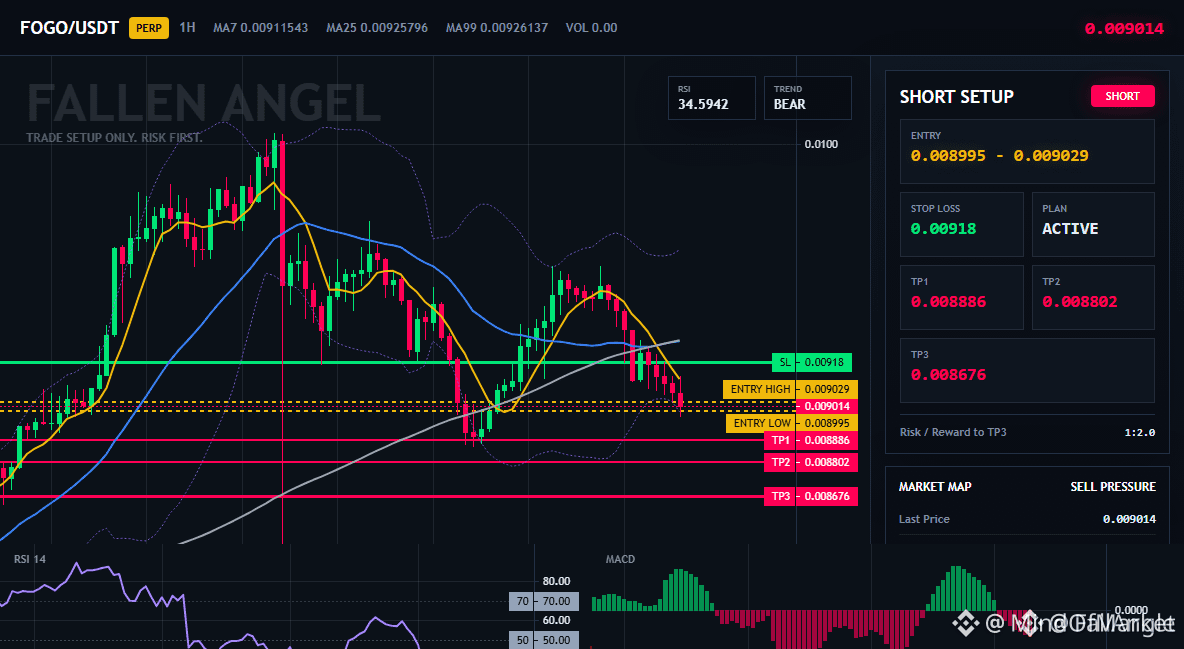
Task: Click the TP2 0.008802 chart label
Action: point(811,462)
